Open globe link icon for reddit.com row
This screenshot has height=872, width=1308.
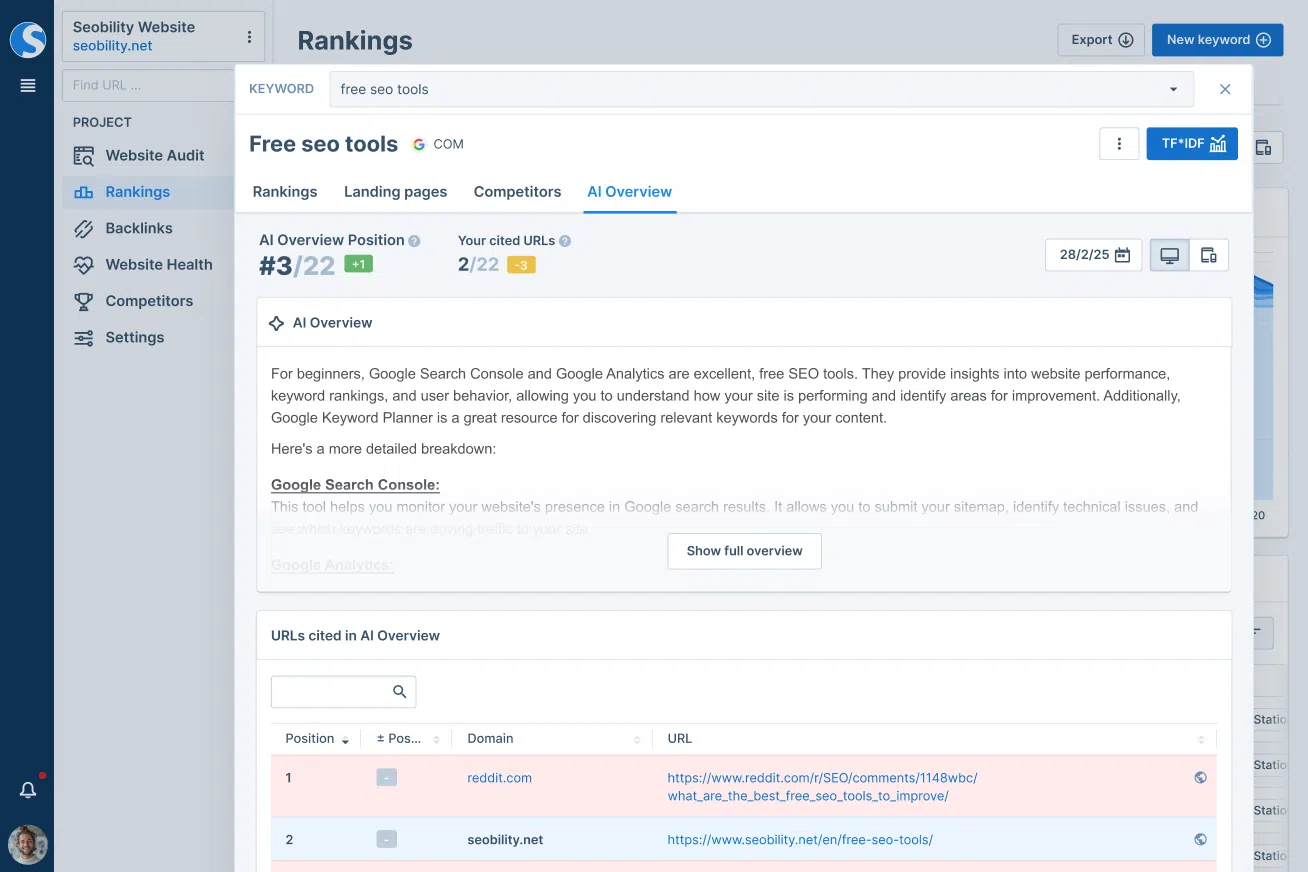pos(1200,778)
